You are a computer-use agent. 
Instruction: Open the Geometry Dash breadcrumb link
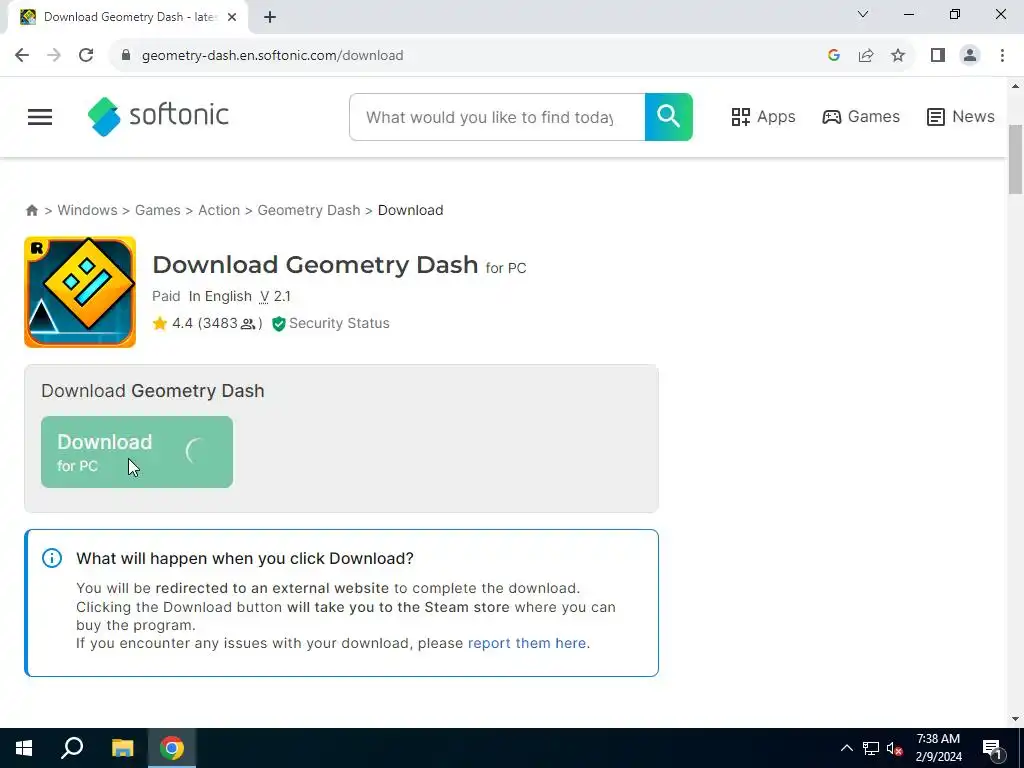coord(308,210)
